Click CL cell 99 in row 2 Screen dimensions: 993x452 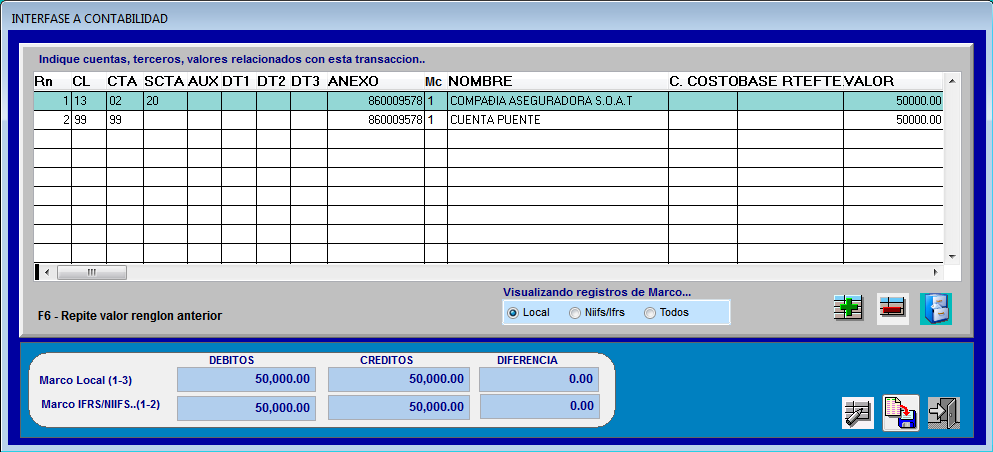click(x=89, y=120)
